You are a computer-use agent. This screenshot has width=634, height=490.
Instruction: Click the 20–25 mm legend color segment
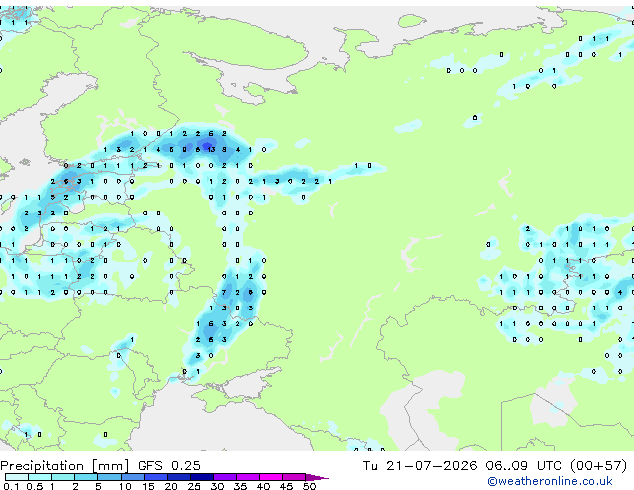[x=178, y=477]
